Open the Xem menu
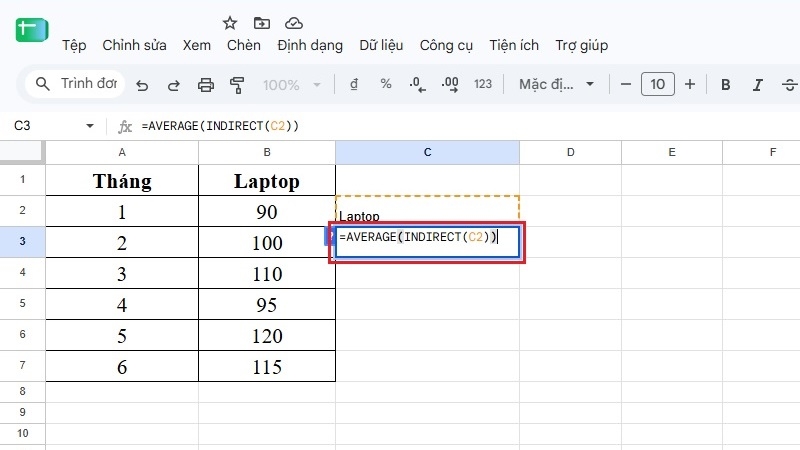This screenshot has width=800, height=450. coord(196,45)
